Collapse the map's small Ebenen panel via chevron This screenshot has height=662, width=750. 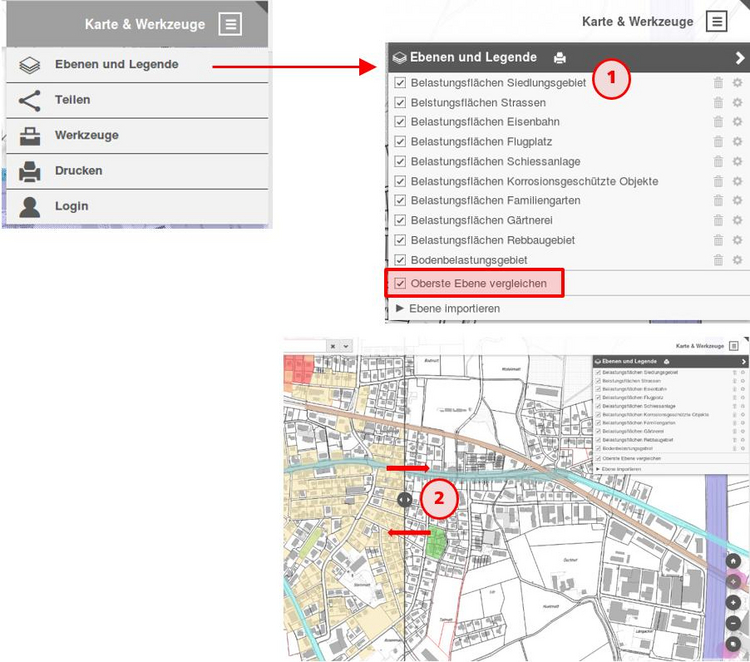click(x=743, y=362)
